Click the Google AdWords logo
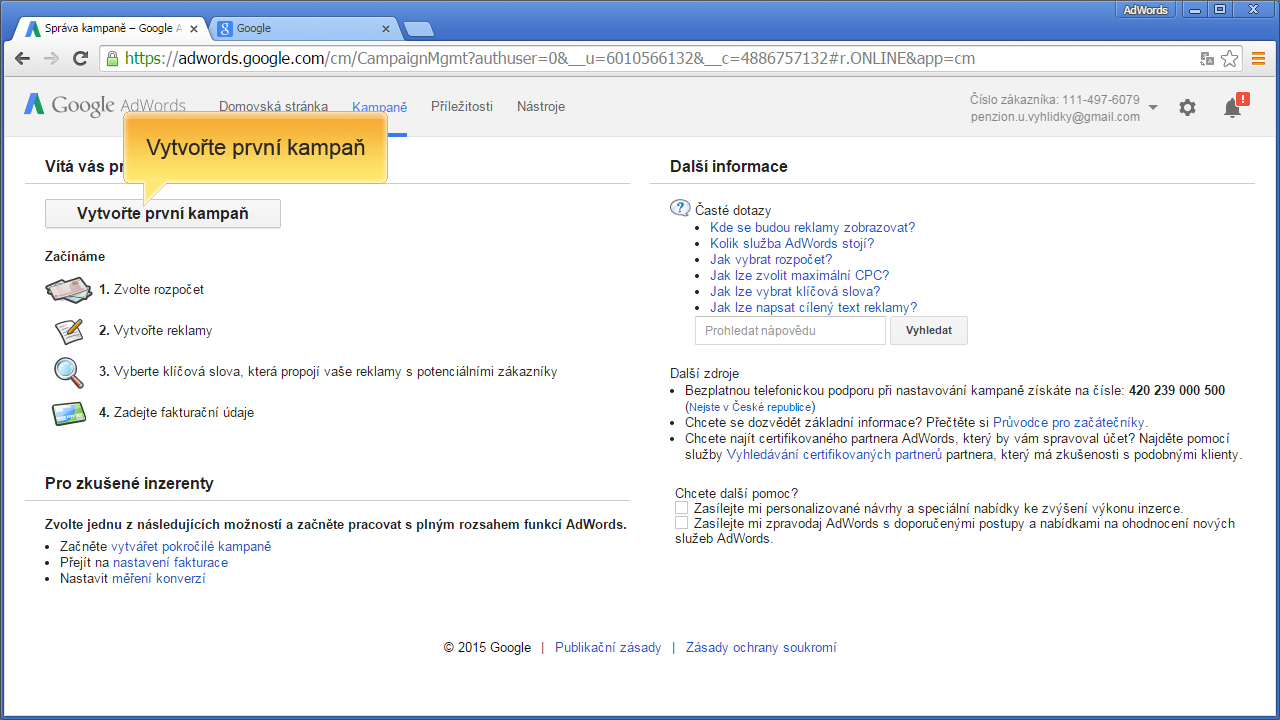The height and width of the screenshot is (720, 1280). pos(105,105)
